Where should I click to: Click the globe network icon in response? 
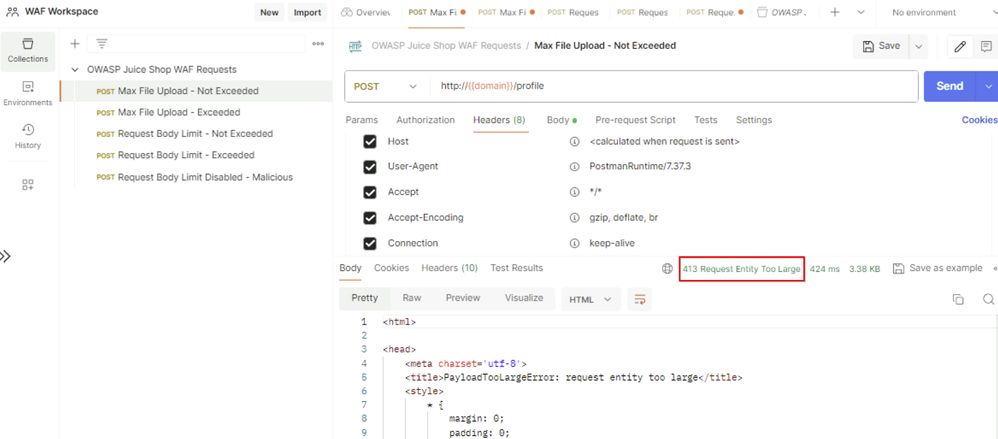tap(667, 268)
